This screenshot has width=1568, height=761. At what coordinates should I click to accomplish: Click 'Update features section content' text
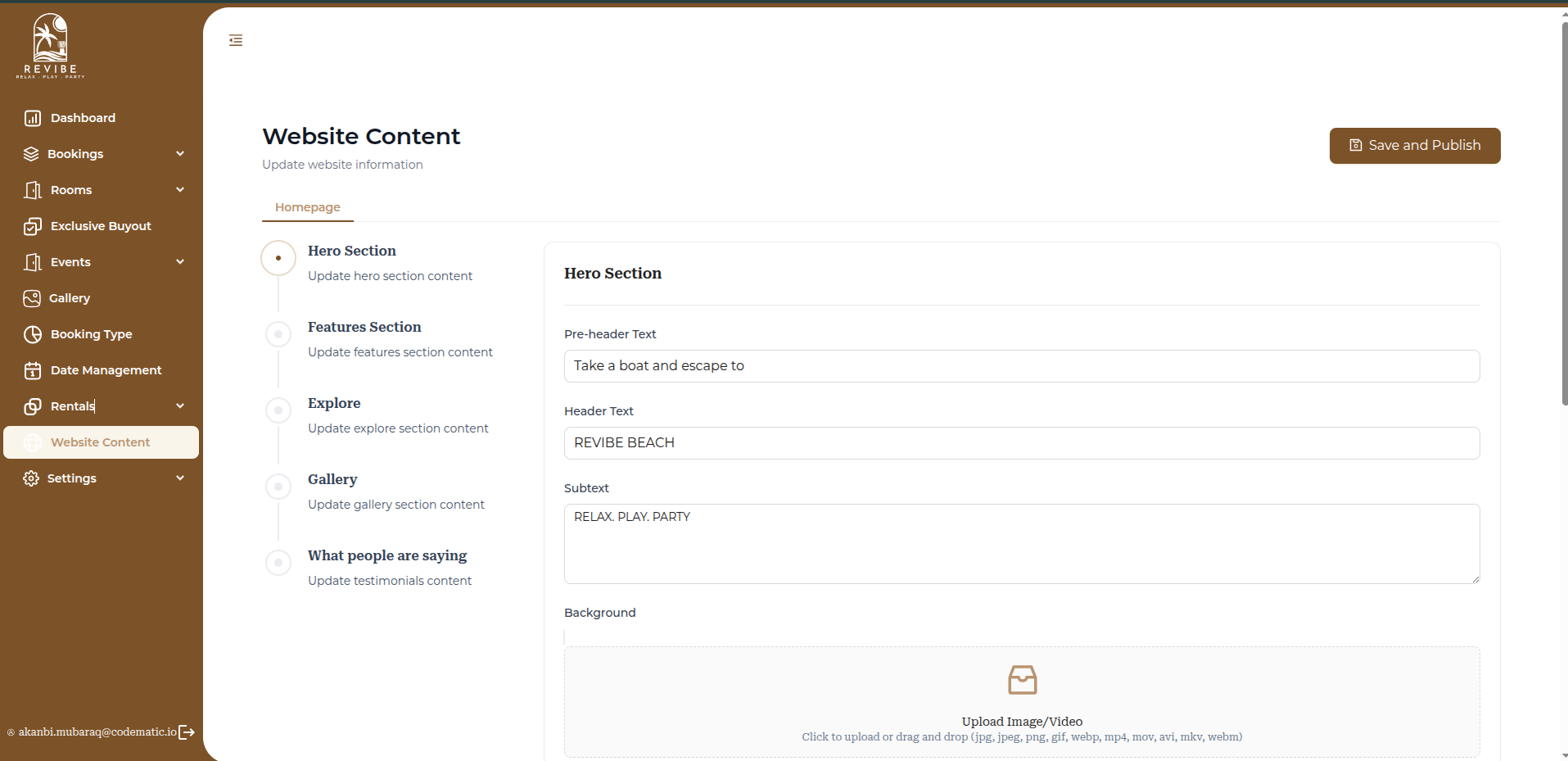[400, 352]
